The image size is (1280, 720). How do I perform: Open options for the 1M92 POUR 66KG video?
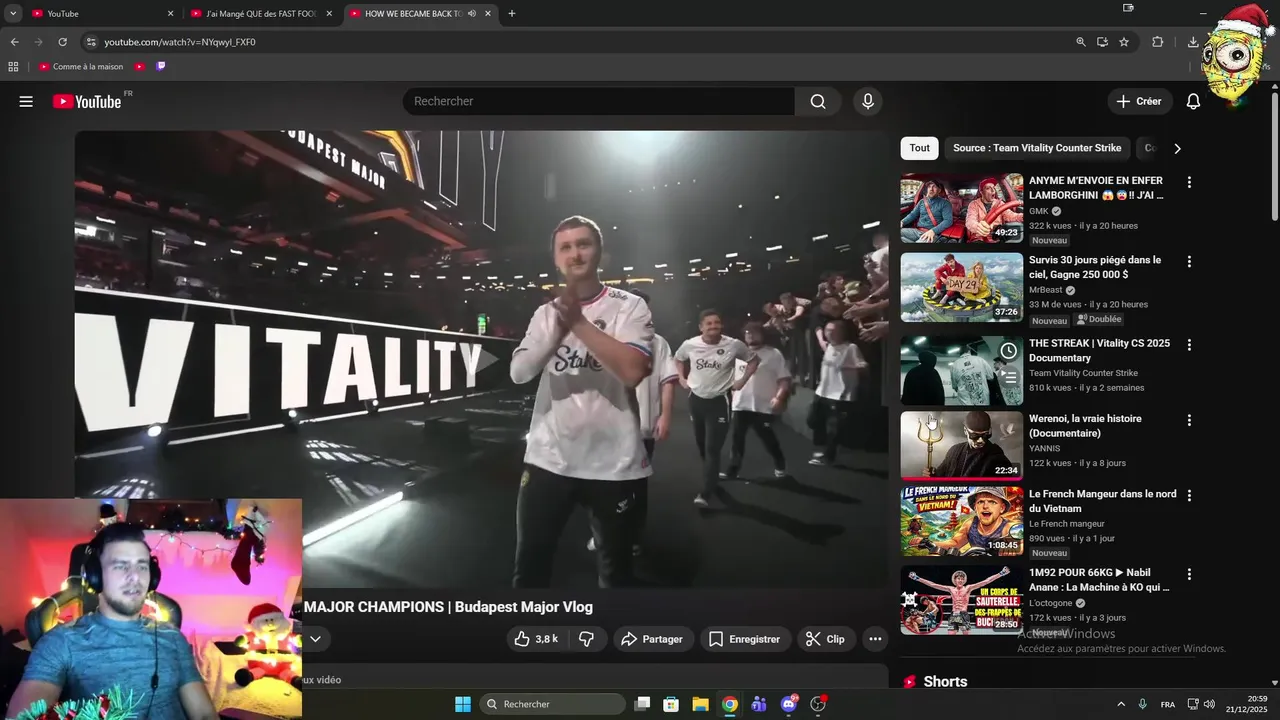1189,574
